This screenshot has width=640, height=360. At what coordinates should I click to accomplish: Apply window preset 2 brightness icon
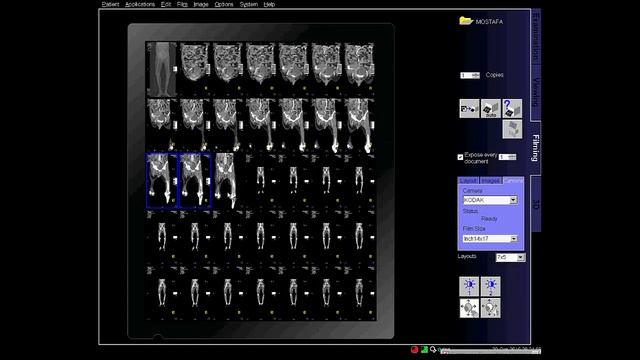[x=491, y=286]
